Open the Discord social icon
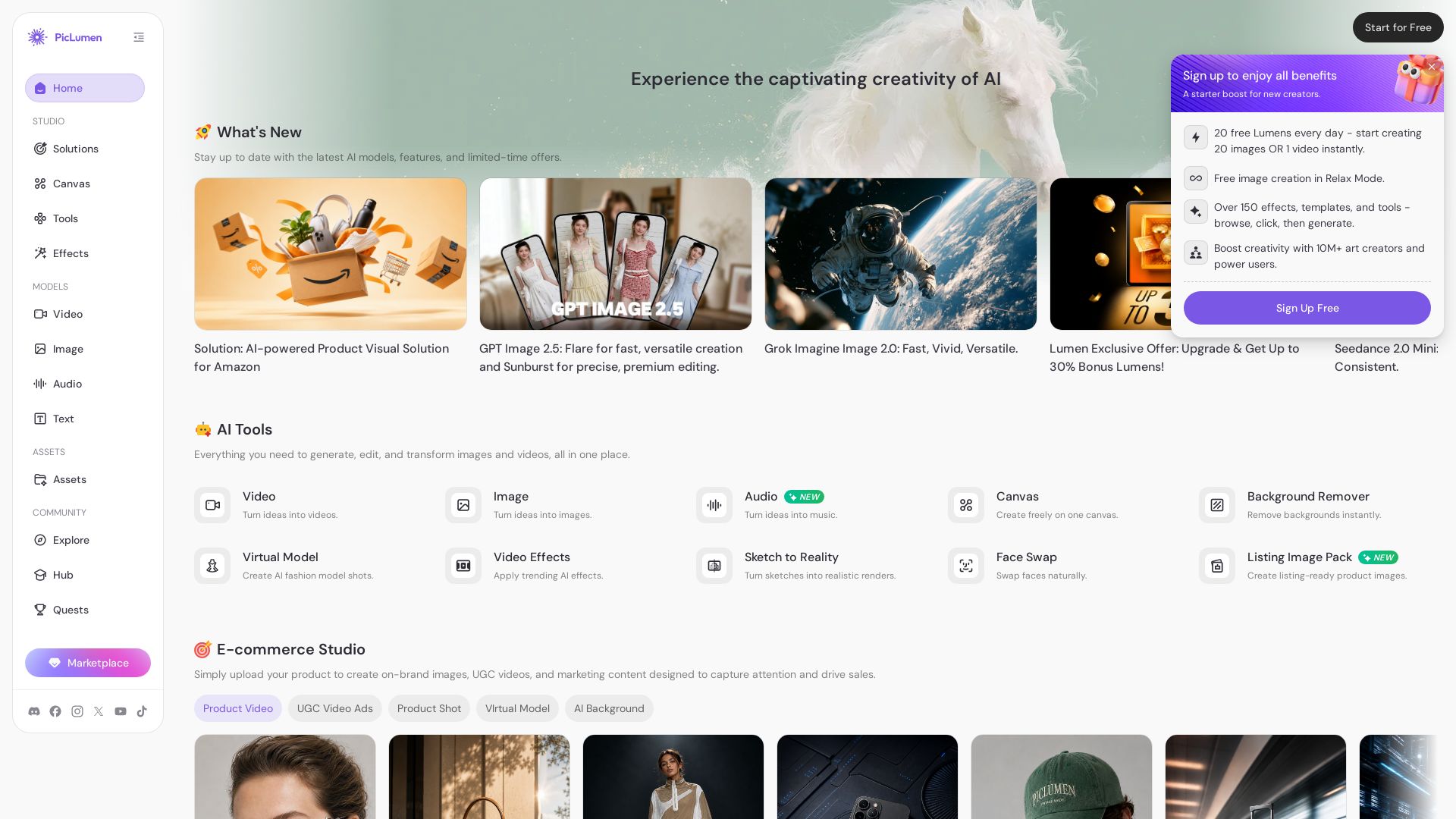 pyautogui.click(x=34, y=711)
